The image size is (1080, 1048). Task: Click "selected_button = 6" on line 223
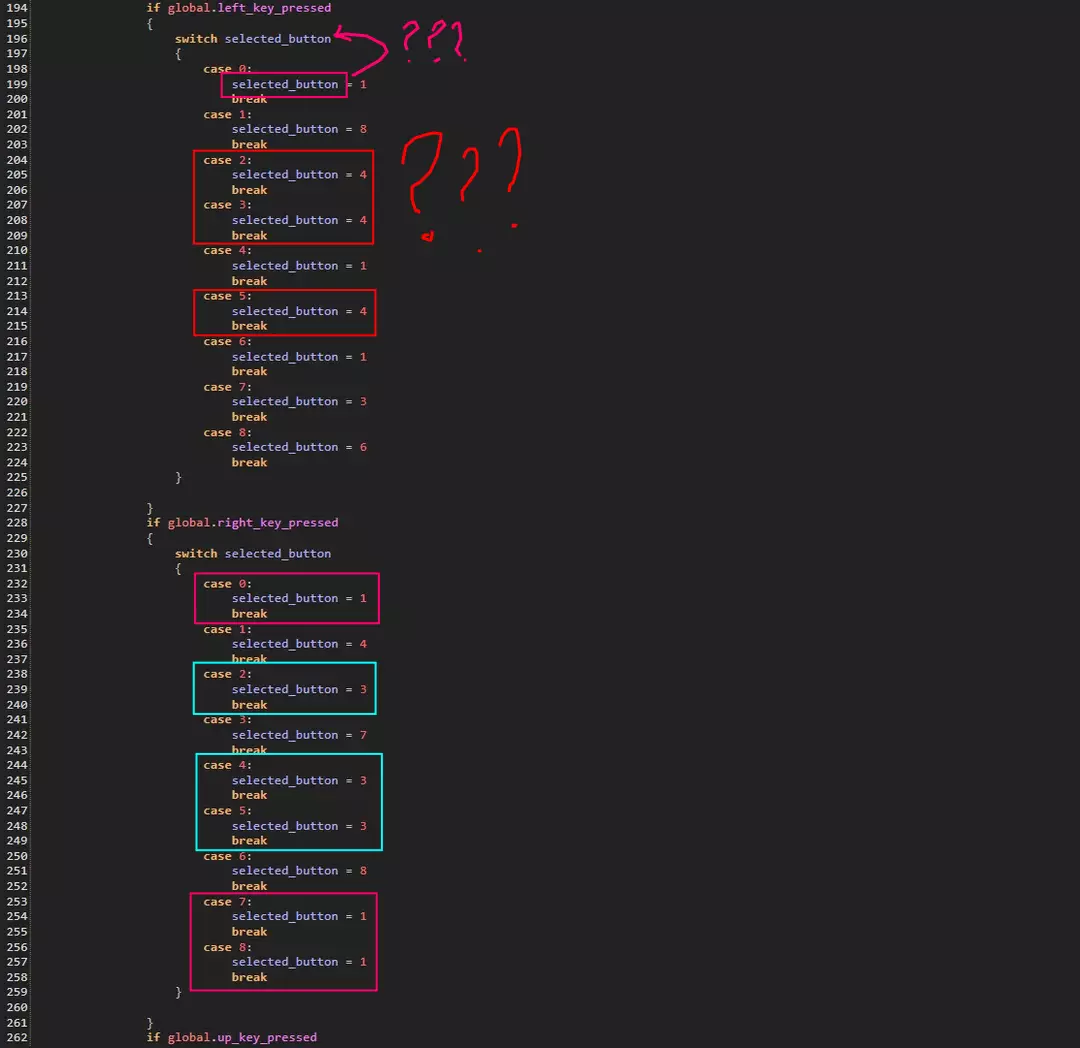coord(299,447)
